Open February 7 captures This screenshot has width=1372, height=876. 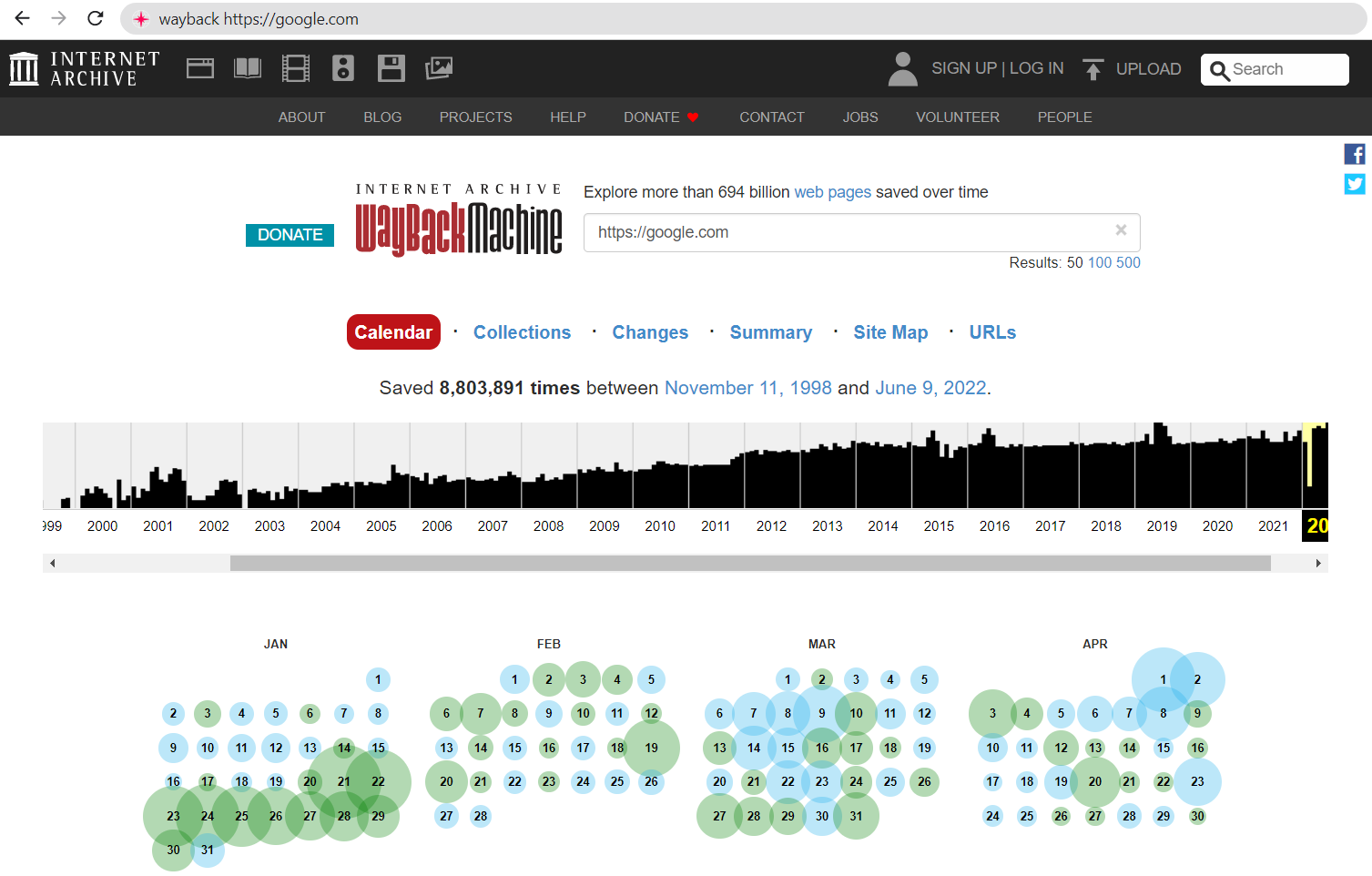(481, 713)
